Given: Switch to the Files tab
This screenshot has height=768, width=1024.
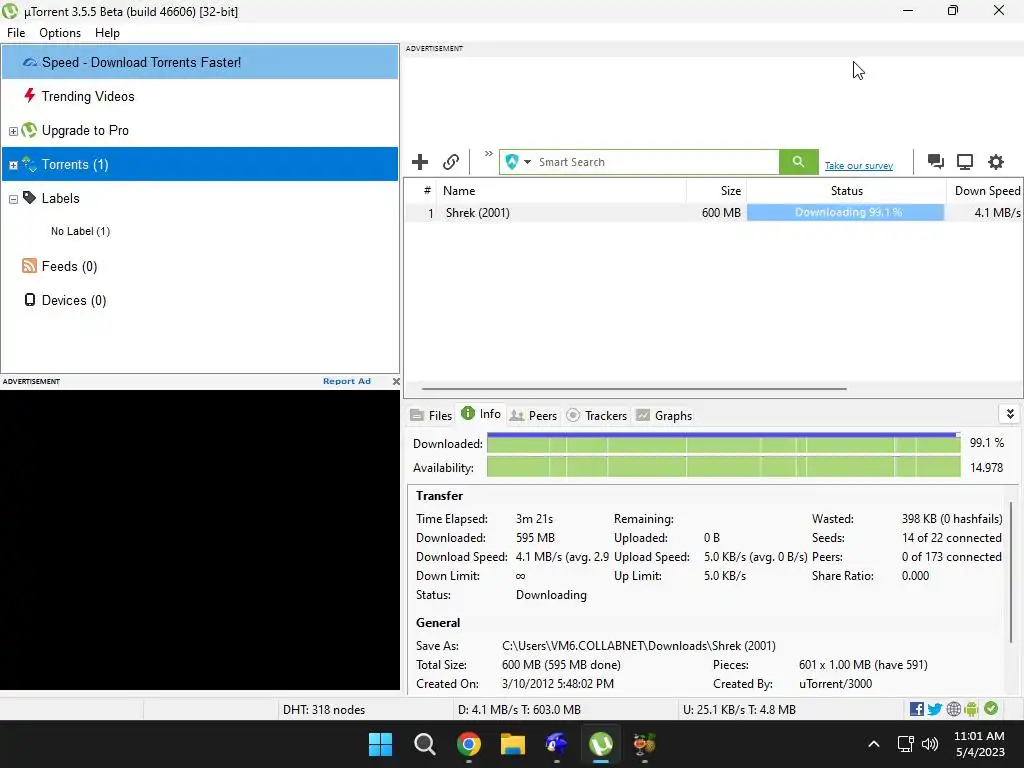Looking at the screenshot, I should [x=431, y=415].
